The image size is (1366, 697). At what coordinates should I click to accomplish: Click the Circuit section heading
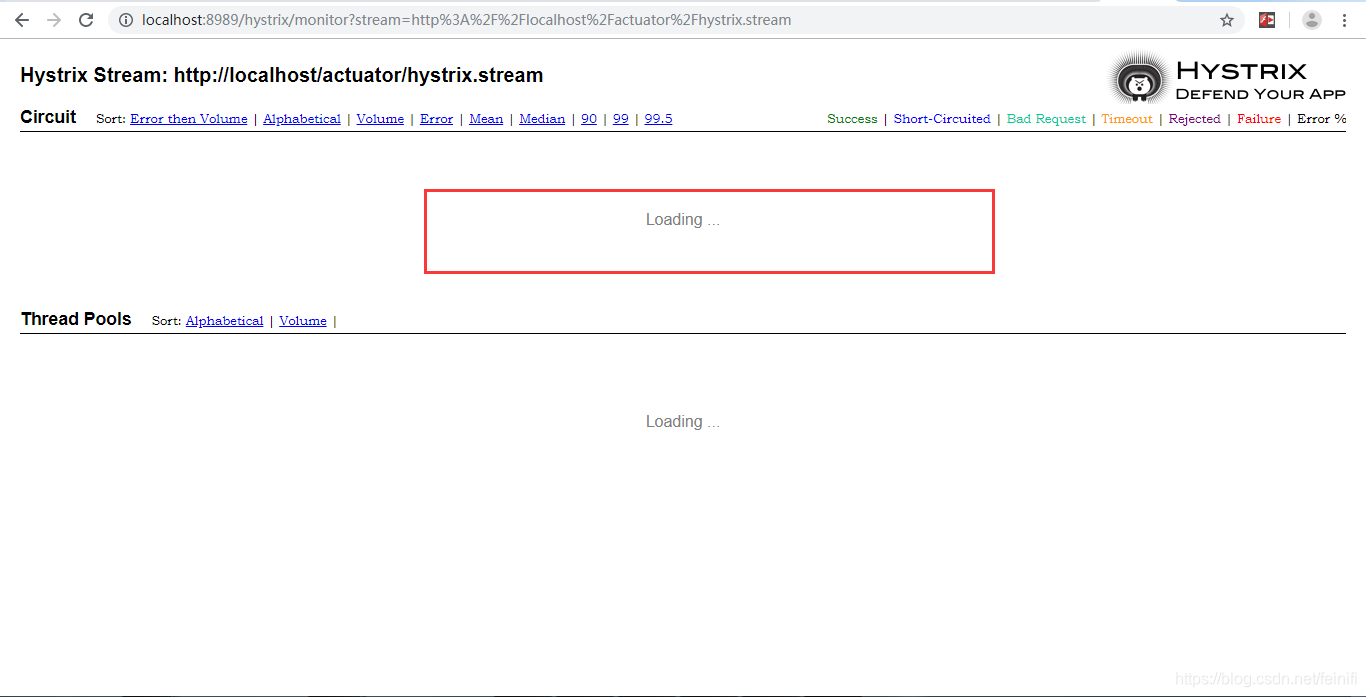point(48,117)
